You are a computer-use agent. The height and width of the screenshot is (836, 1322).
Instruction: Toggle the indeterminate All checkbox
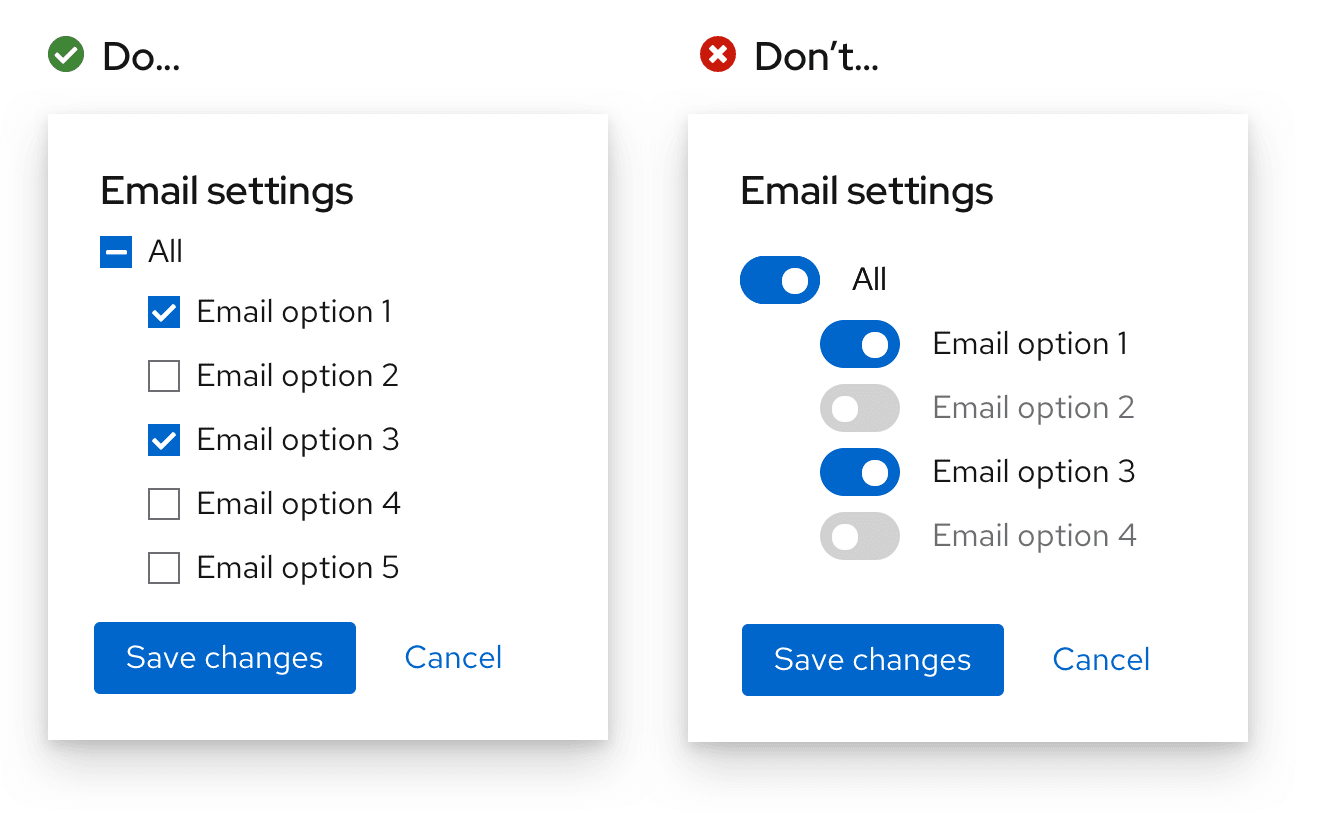point(116,252)
